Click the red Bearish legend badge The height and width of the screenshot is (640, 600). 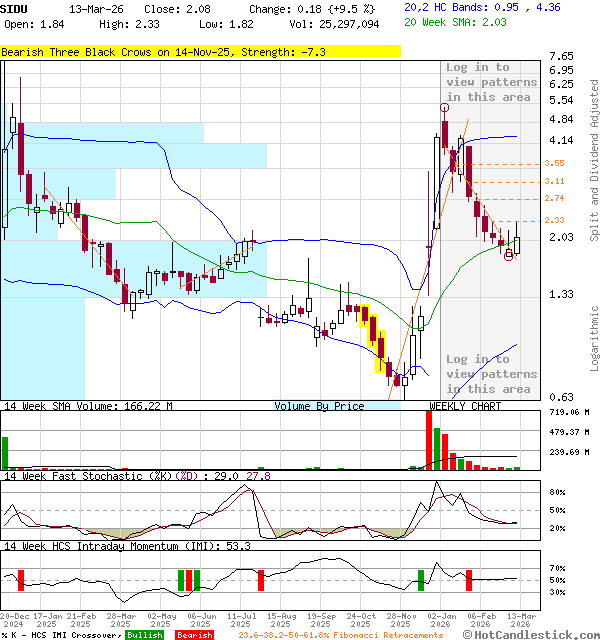pos(195,635)
